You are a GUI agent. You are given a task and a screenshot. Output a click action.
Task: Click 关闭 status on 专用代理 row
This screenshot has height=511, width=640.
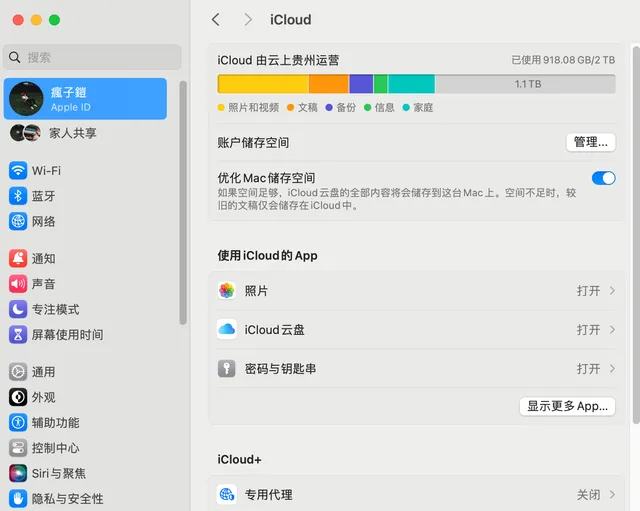coord(588,495)
